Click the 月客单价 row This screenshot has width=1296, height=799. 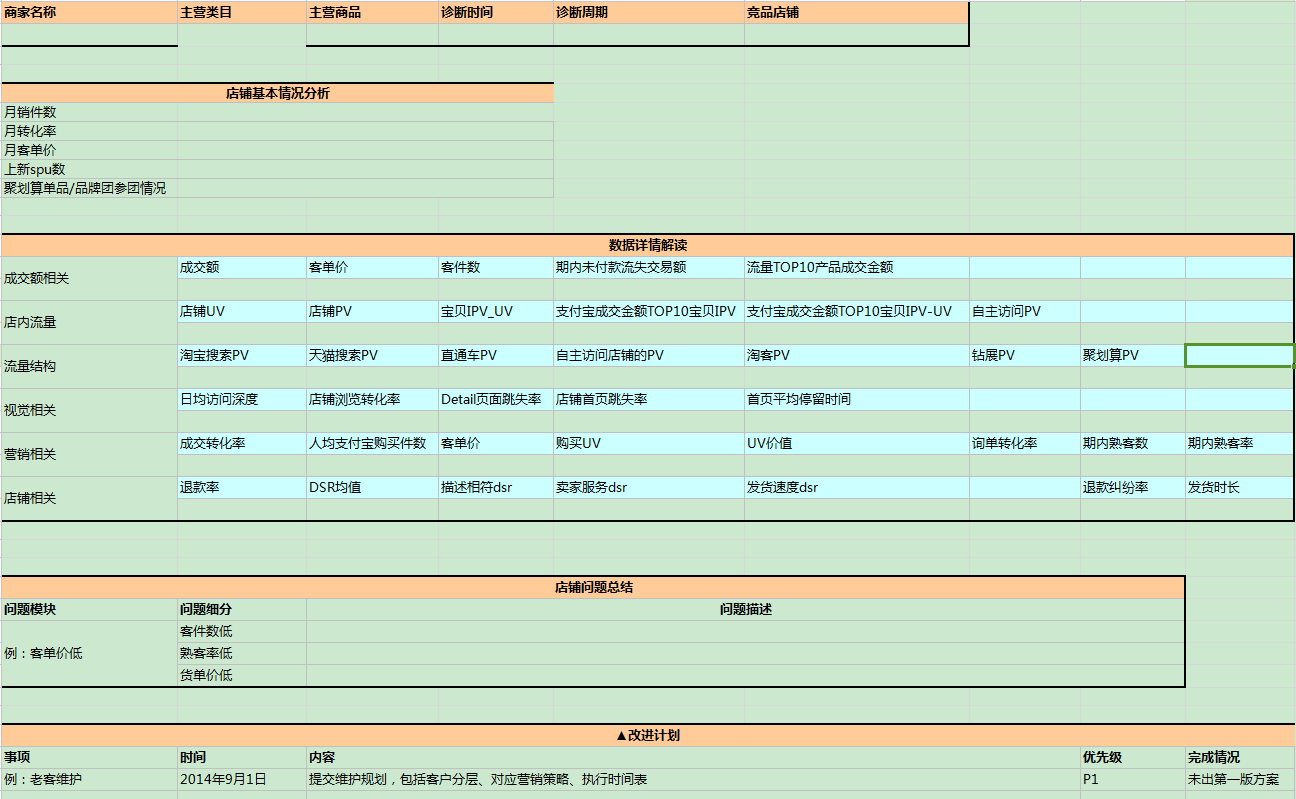(277, 150)
